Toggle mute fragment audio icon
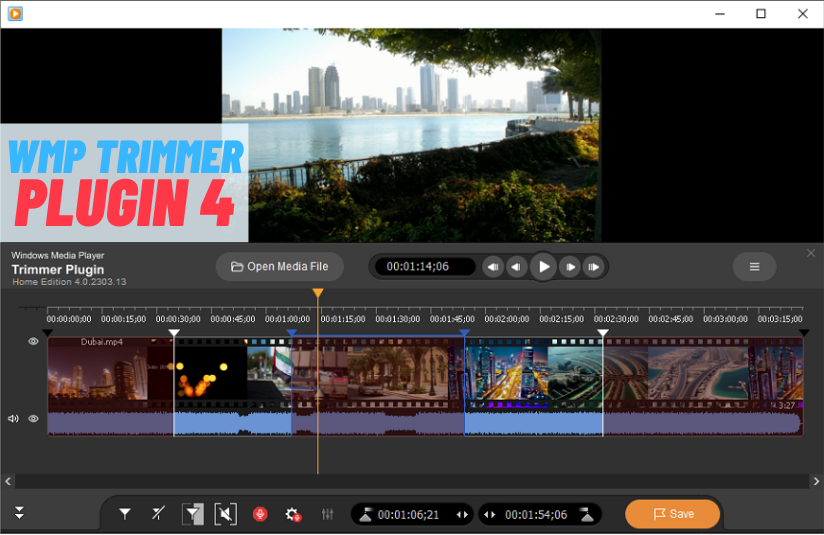Image resolution: width=824 pixels, height=535 pixels. click(225, 514)
